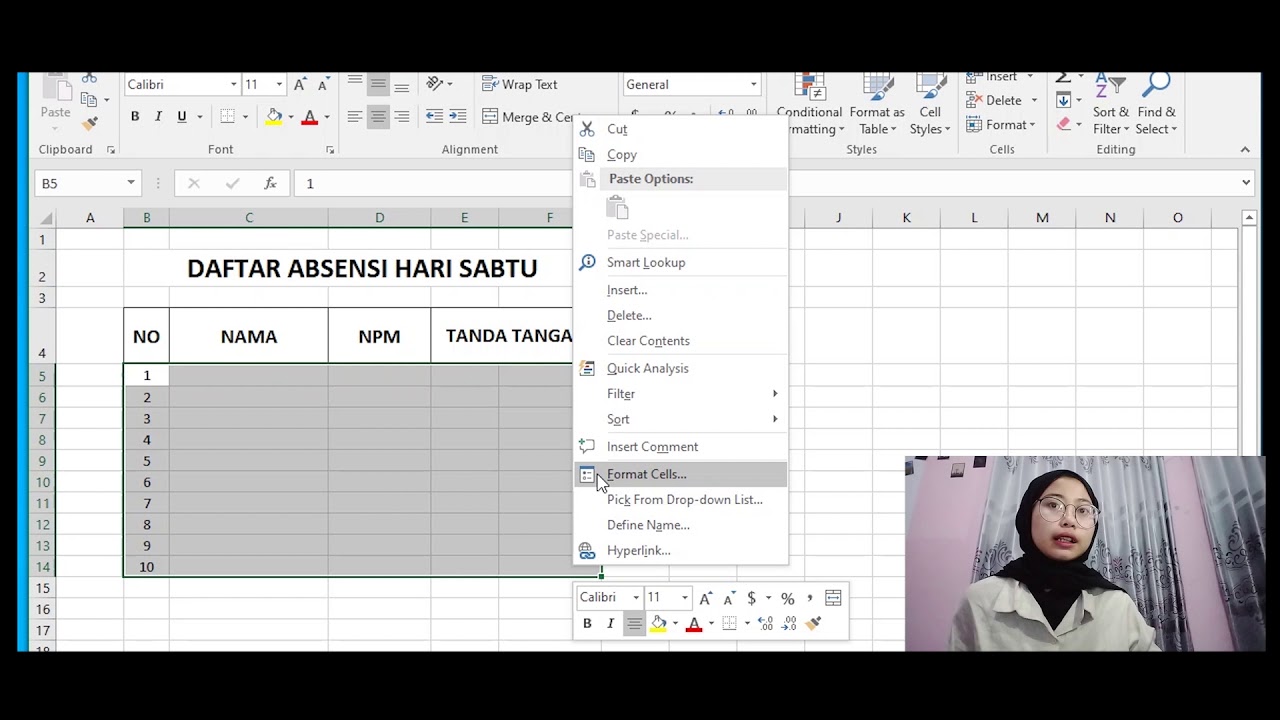Toggle Align Right in ribbon

click(401, 117)
